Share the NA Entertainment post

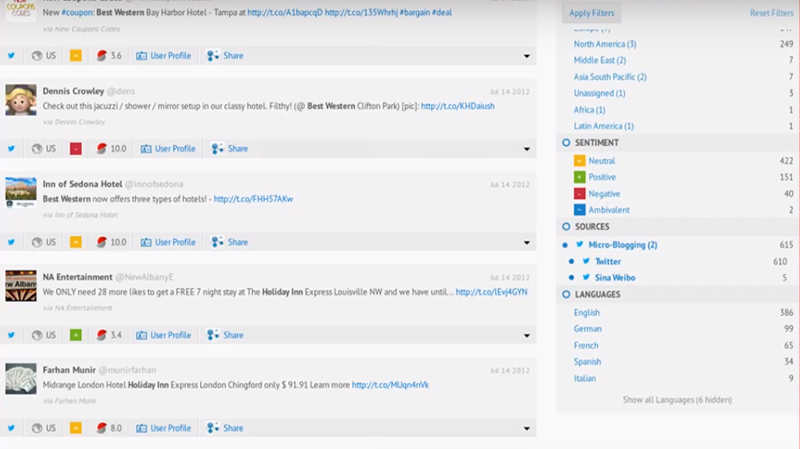pos(228,335)
